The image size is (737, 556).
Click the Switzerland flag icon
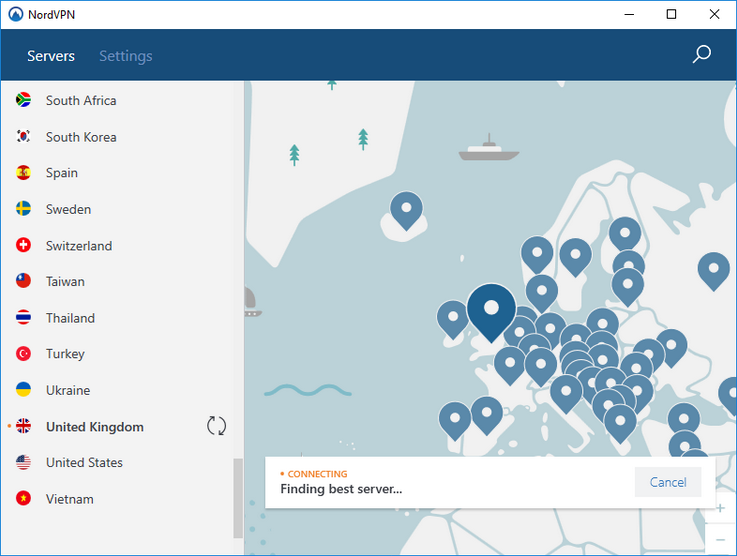[23, 245]
